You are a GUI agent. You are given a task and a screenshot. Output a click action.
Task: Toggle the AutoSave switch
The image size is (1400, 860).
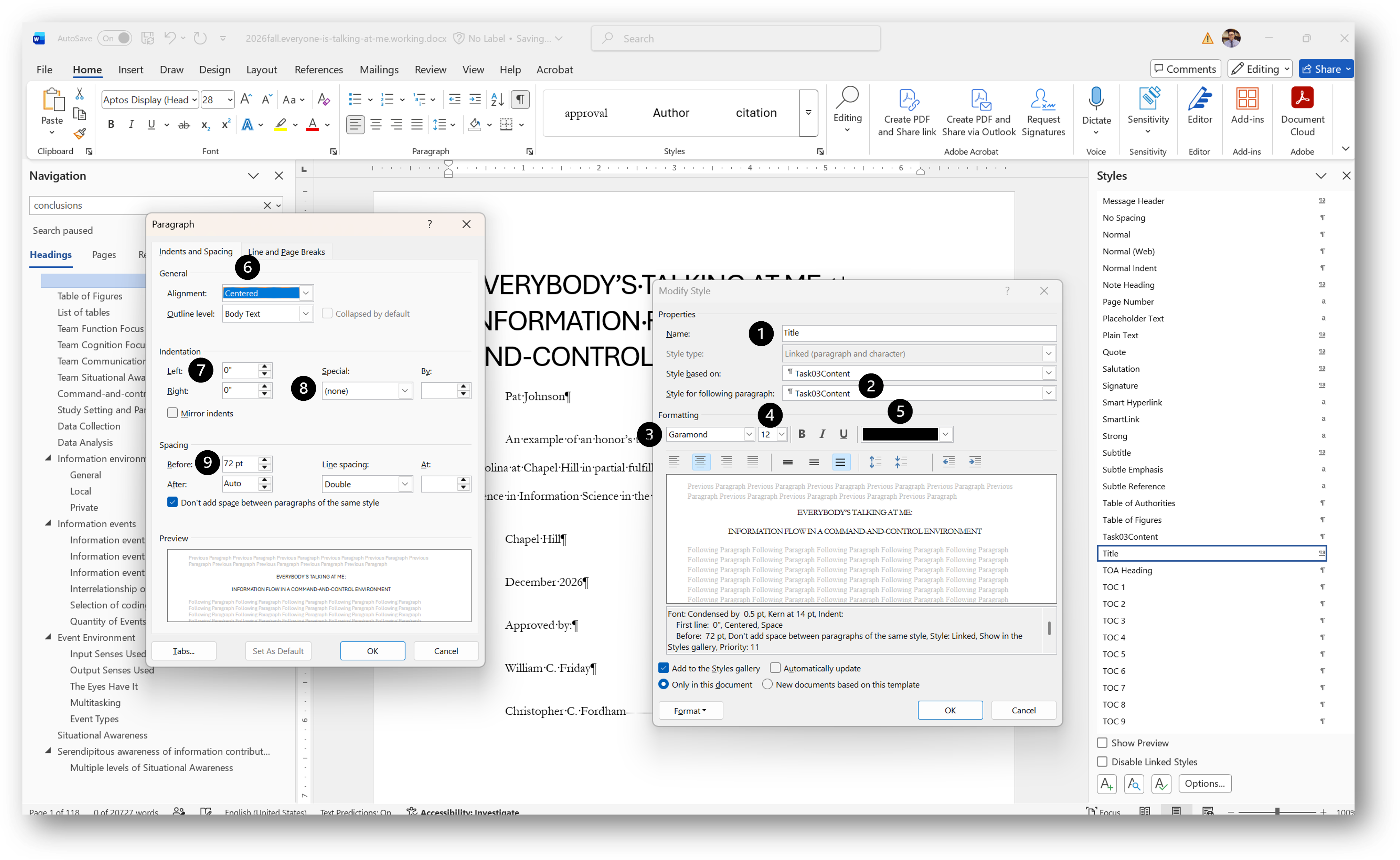tap(114, 38)
